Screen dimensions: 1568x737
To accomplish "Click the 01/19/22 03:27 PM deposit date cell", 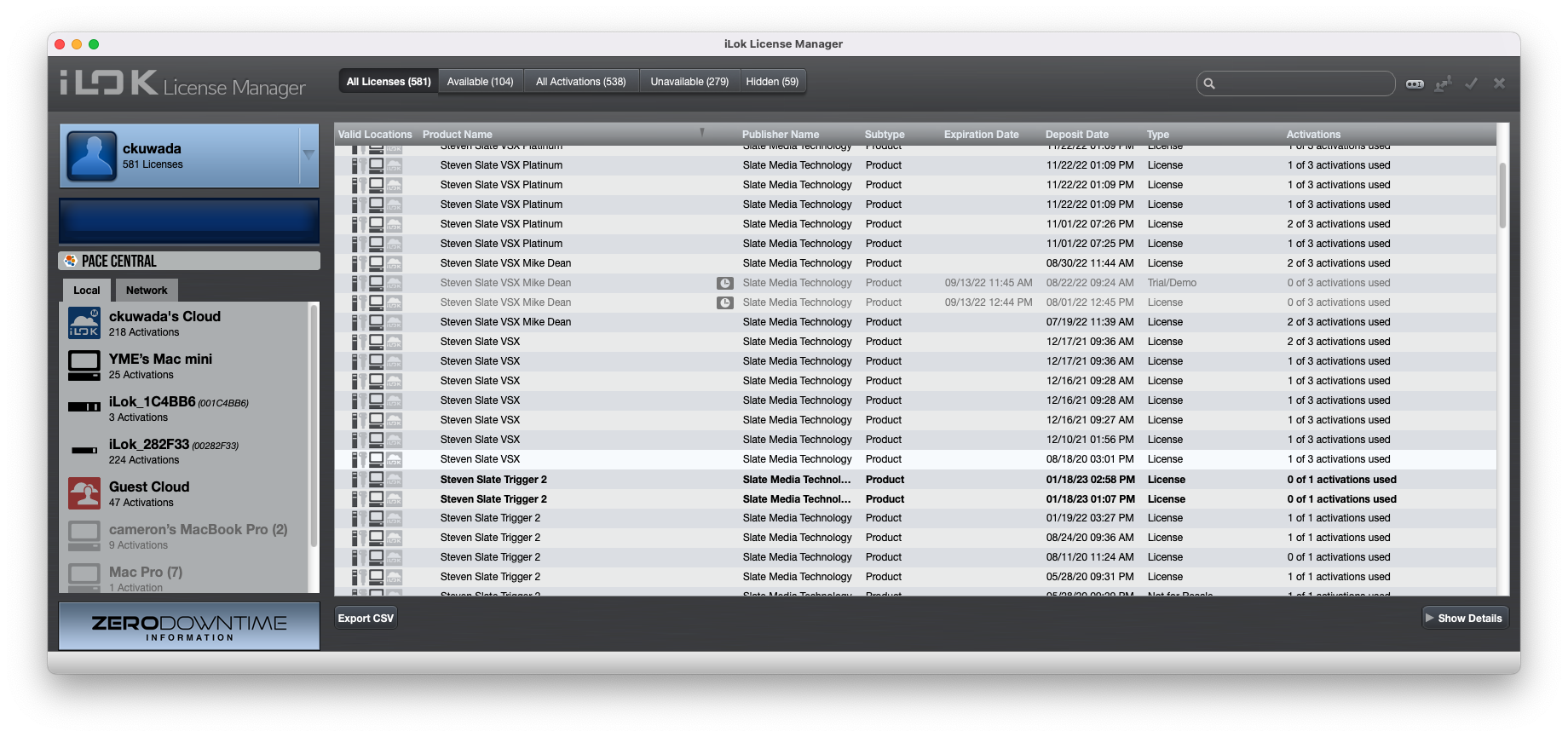I will click(1090, 518).
